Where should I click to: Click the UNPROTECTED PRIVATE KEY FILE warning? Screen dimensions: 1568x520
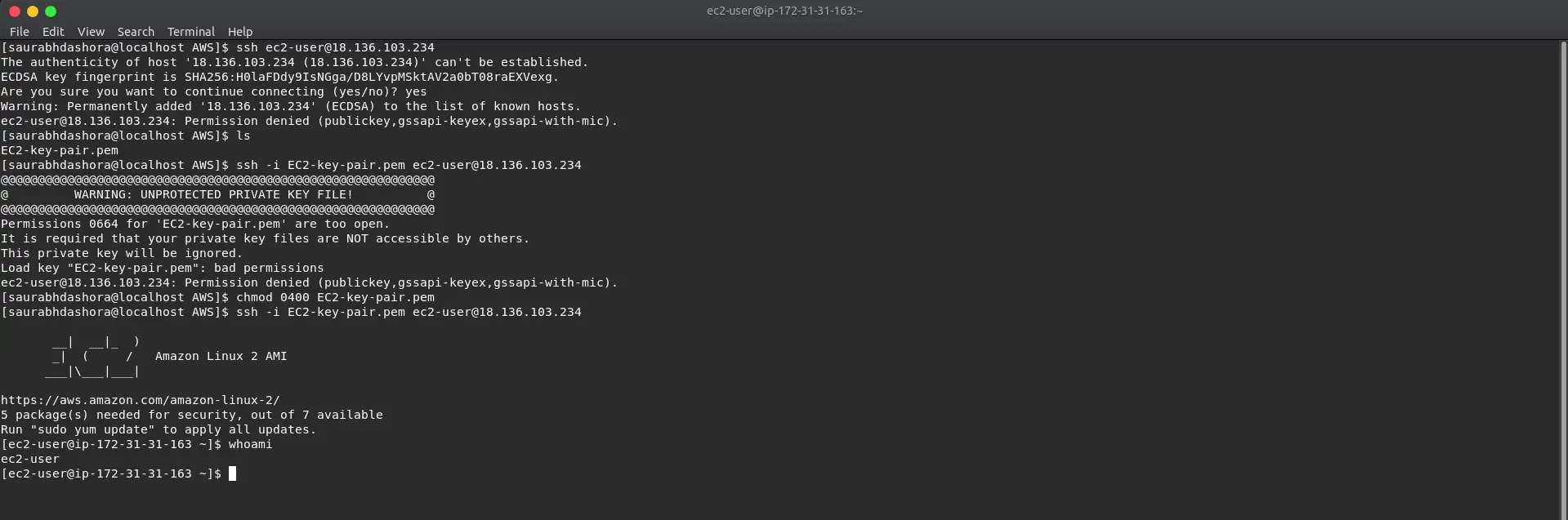213,194
